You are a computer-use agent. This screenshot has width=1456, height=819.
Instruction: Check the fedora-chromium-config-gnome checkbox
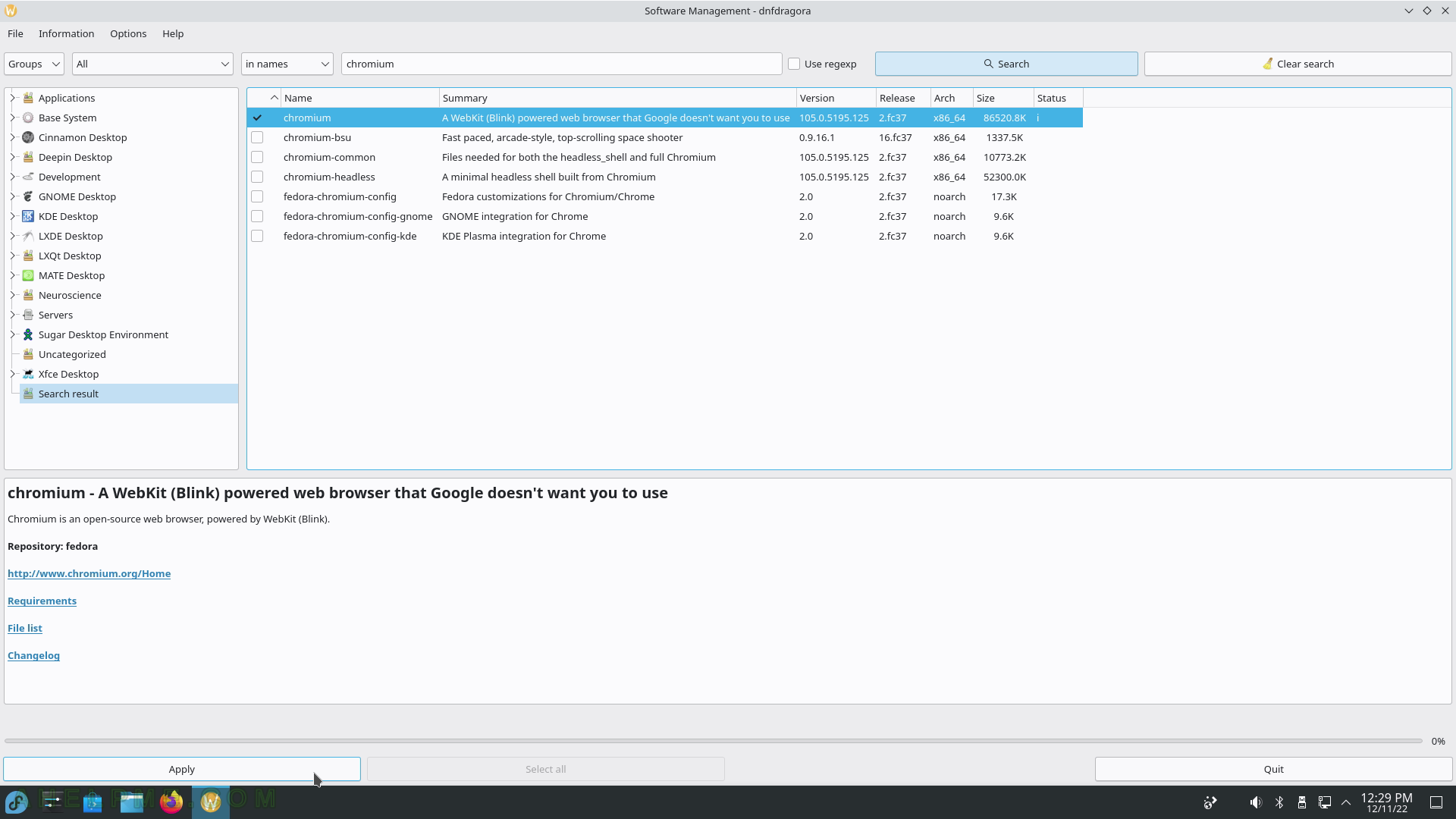pos(257,216)
